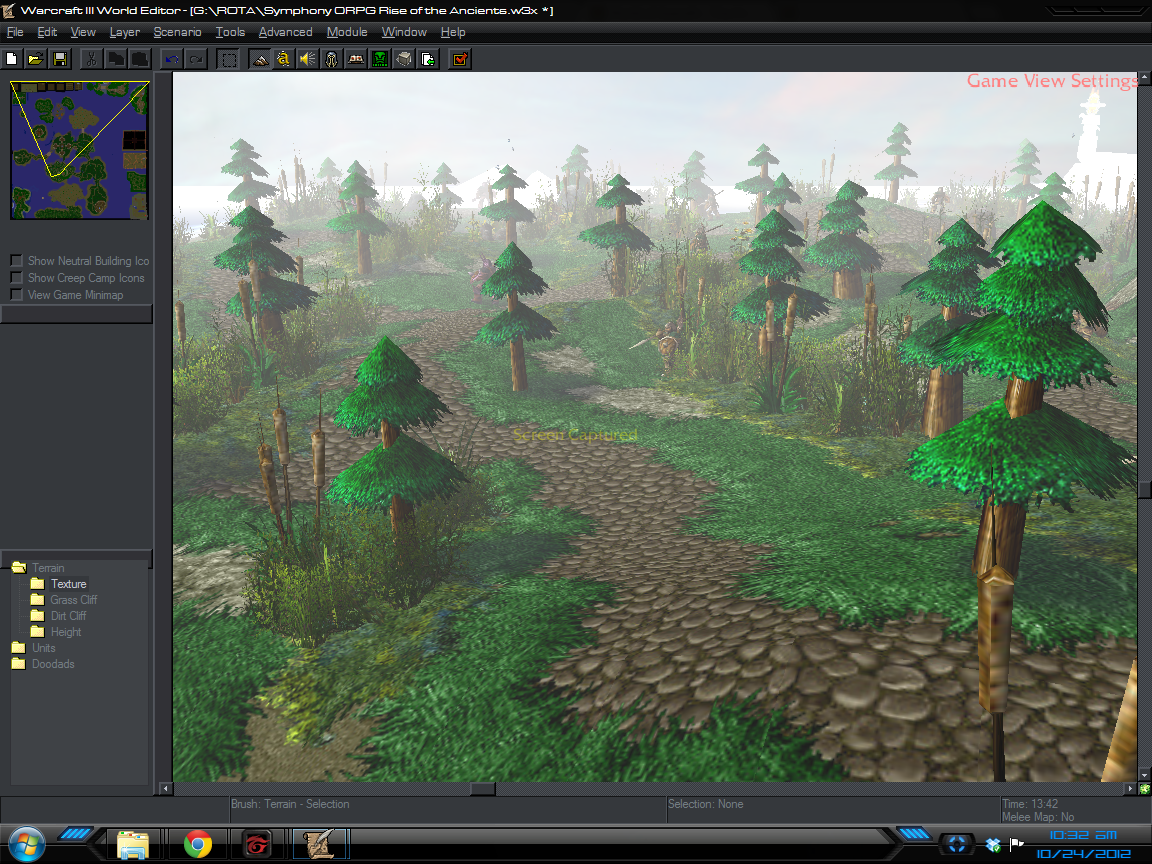Open the Object Manager gray box icon

tap(404, 59)
